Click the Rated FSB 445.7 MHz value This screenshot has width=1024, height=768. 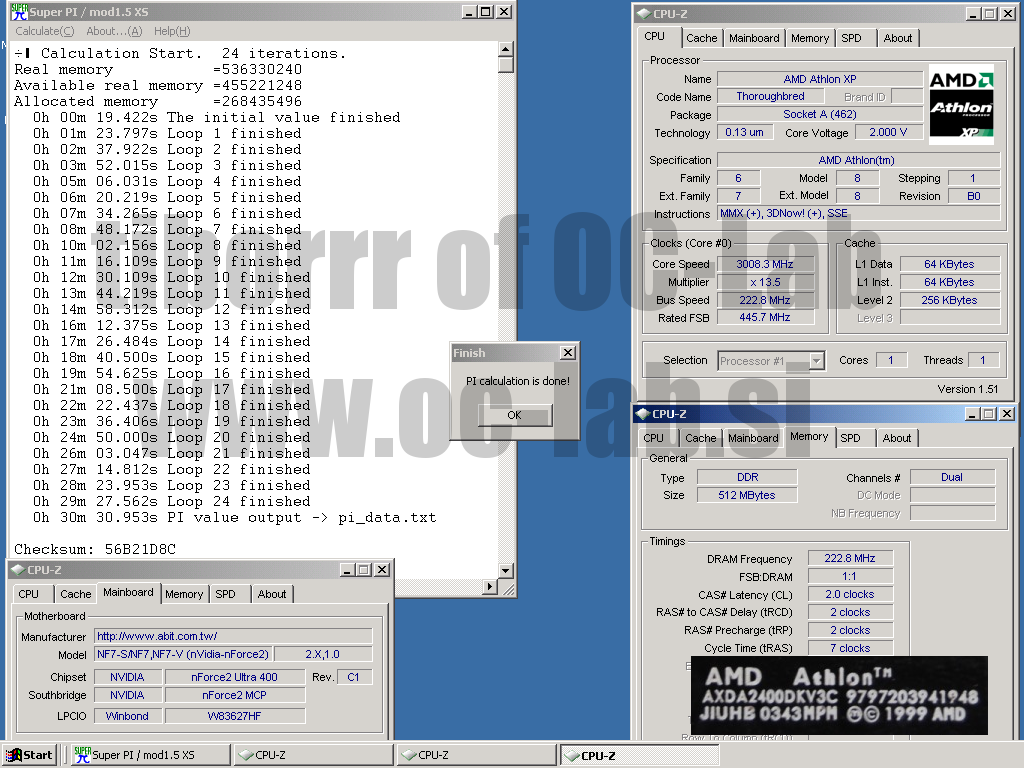[765, 317]
